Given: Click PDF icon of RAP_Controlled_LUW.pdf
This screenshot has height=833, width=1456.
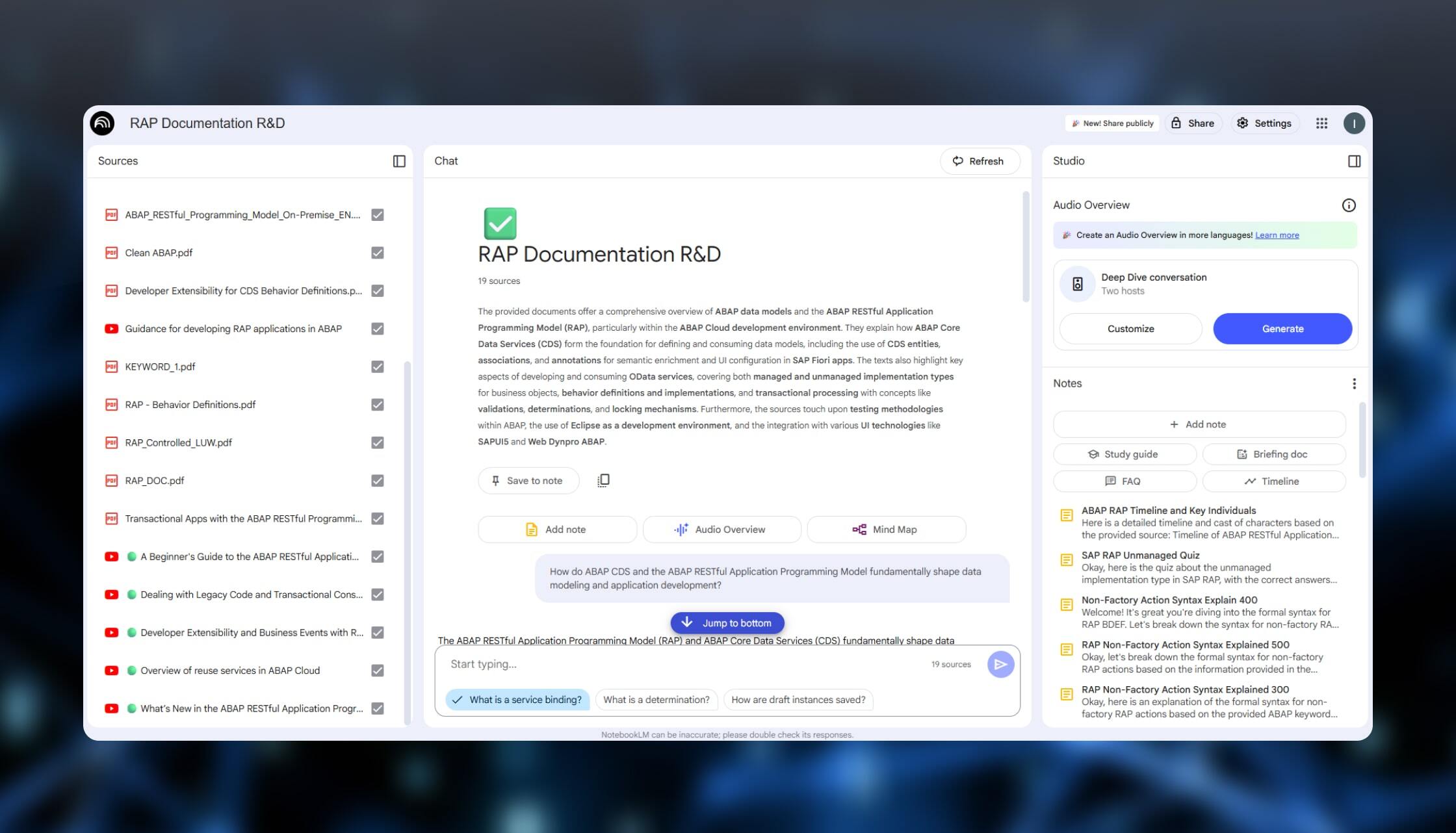Looking at the screenshot, I should [111, 442].
